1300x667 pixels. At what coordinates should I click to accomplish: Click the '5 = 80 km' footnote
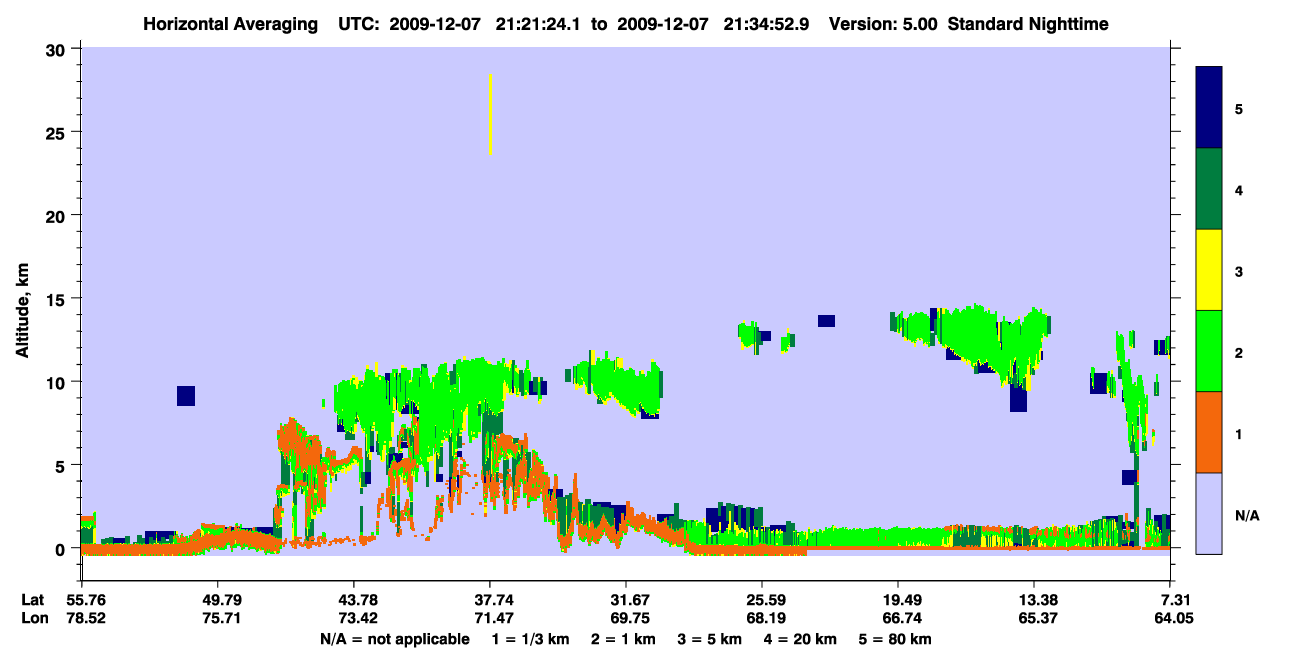[894, 639]
